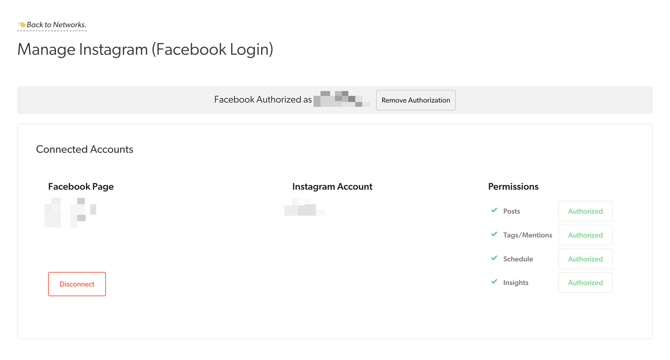
Task: Click the Authorized button for Tags/Mentions
Action: (x=585, y=235)
